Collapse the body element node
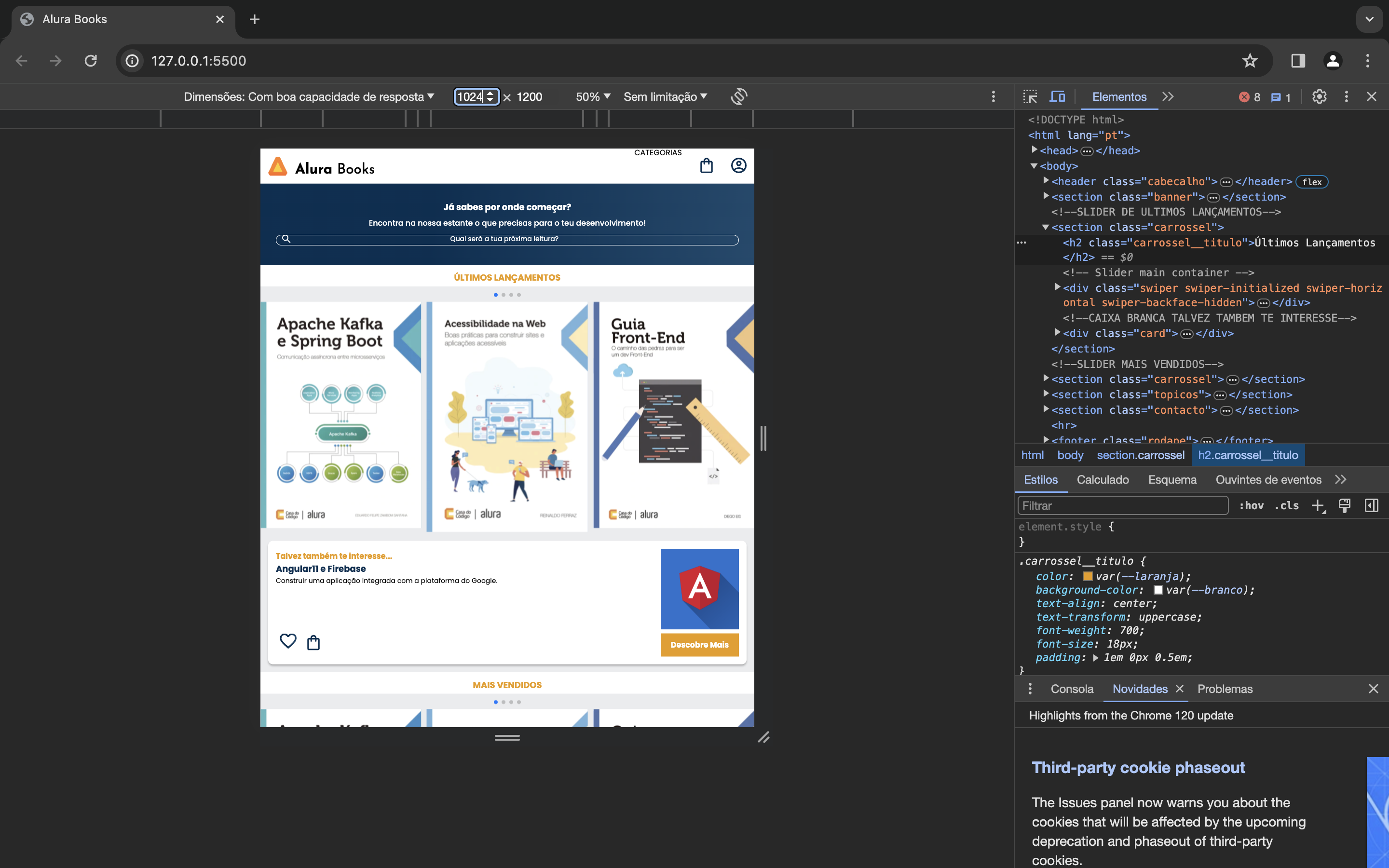This screenshot has width=1389, height=868. [1035, 166]
